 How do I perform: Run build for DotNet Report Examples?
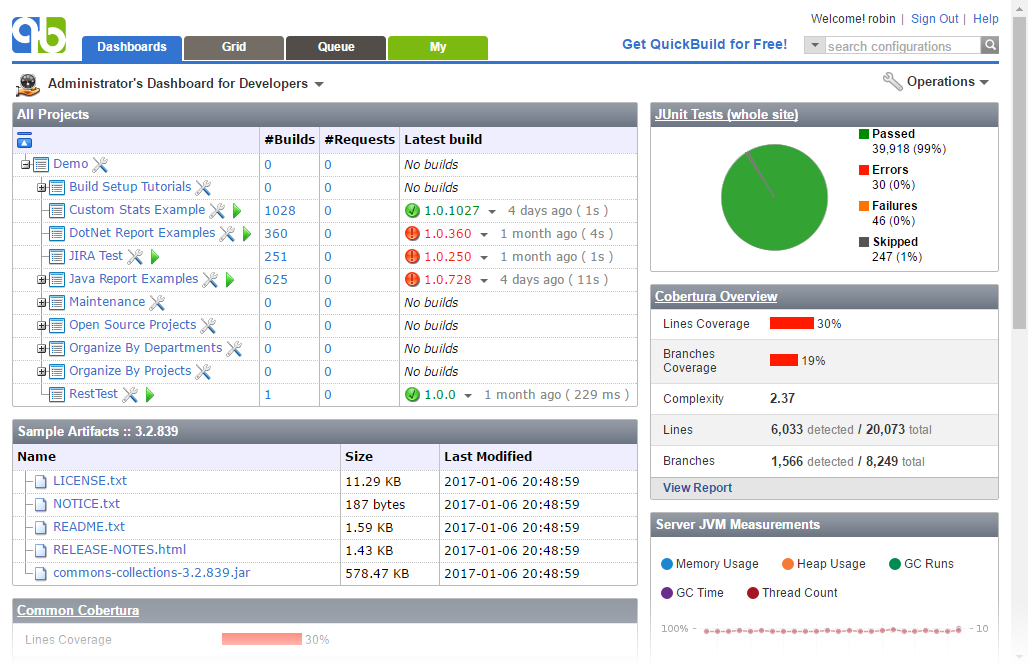(247, 233)
